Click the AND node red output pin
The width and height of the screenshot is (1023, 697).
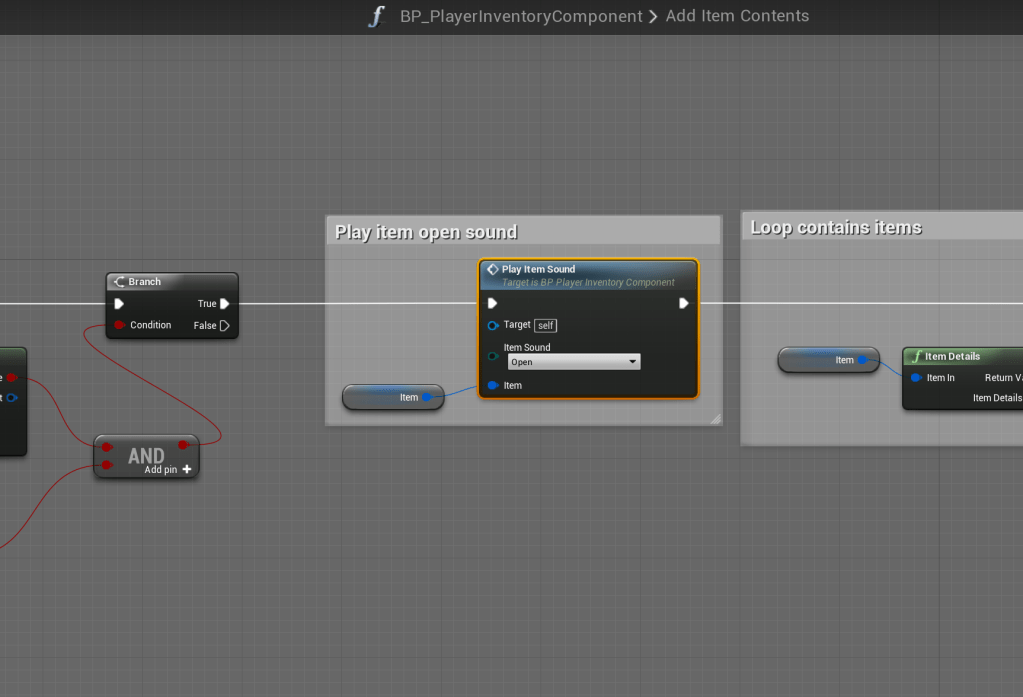pyautogui.click(x=183, y=445)
